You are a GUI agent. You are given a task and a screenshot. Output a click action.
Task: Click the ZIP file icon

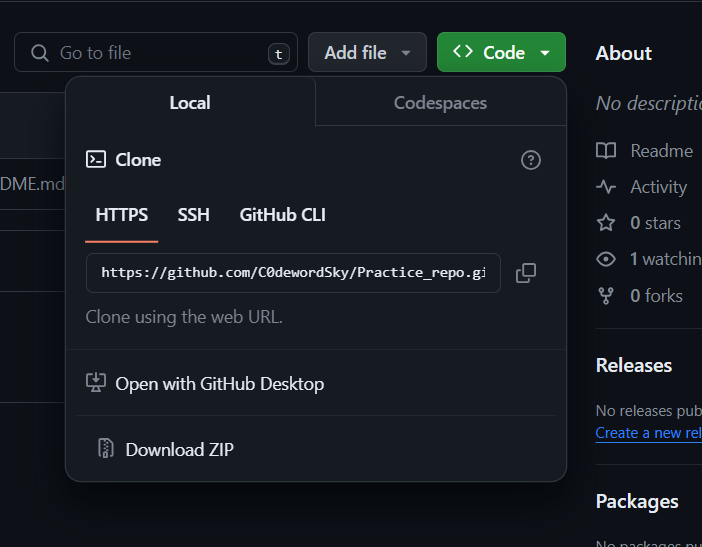(x=106, y=449)
